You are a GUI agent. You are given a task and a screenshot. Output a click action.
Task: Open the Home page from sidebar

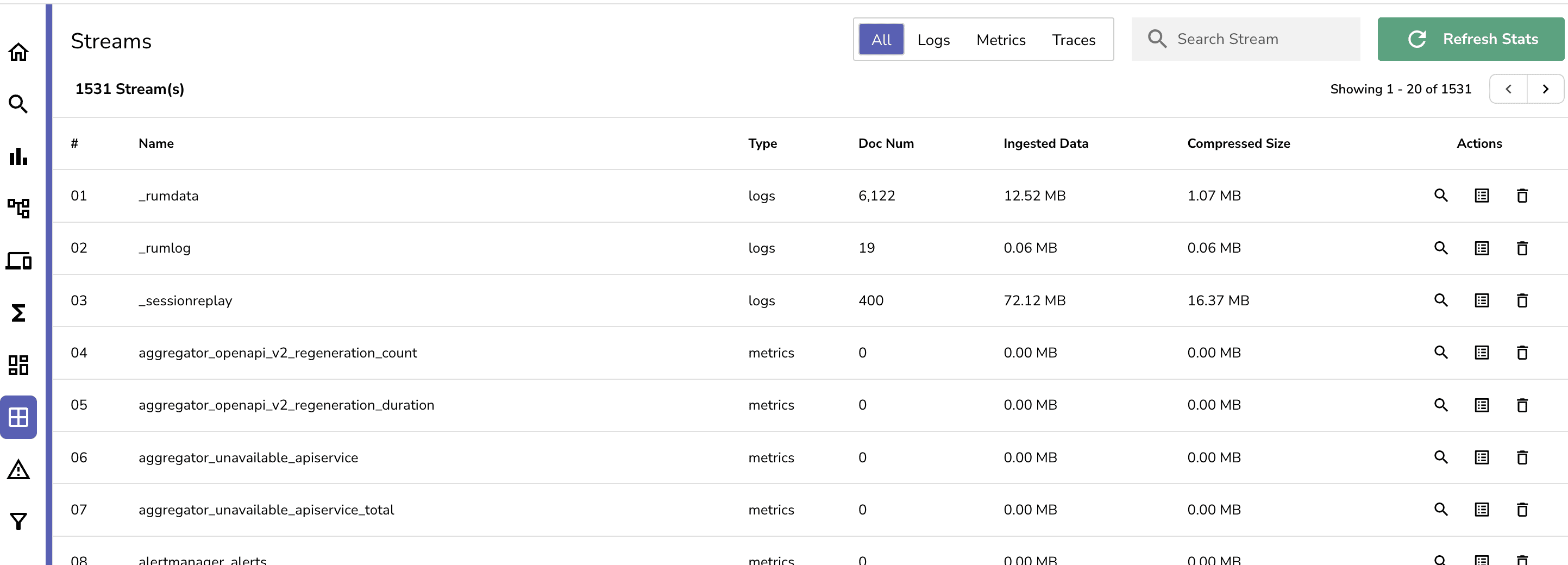click(18, 52)
